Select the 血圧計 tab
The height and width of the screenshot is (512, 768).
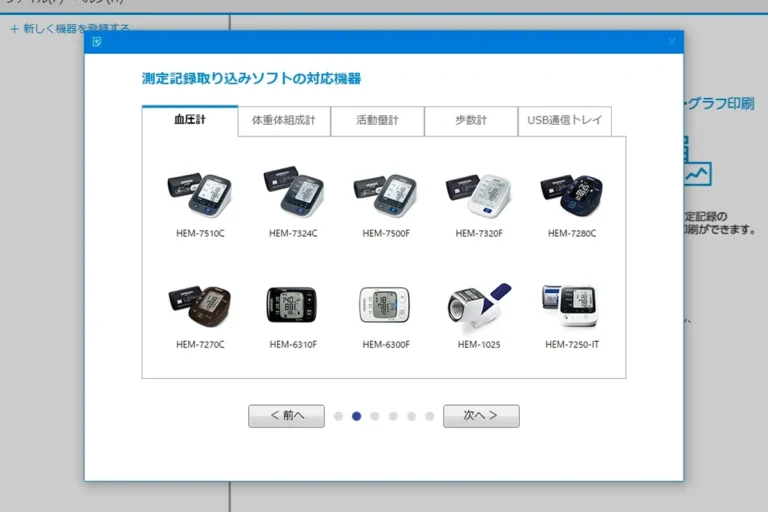click(190, 120)
